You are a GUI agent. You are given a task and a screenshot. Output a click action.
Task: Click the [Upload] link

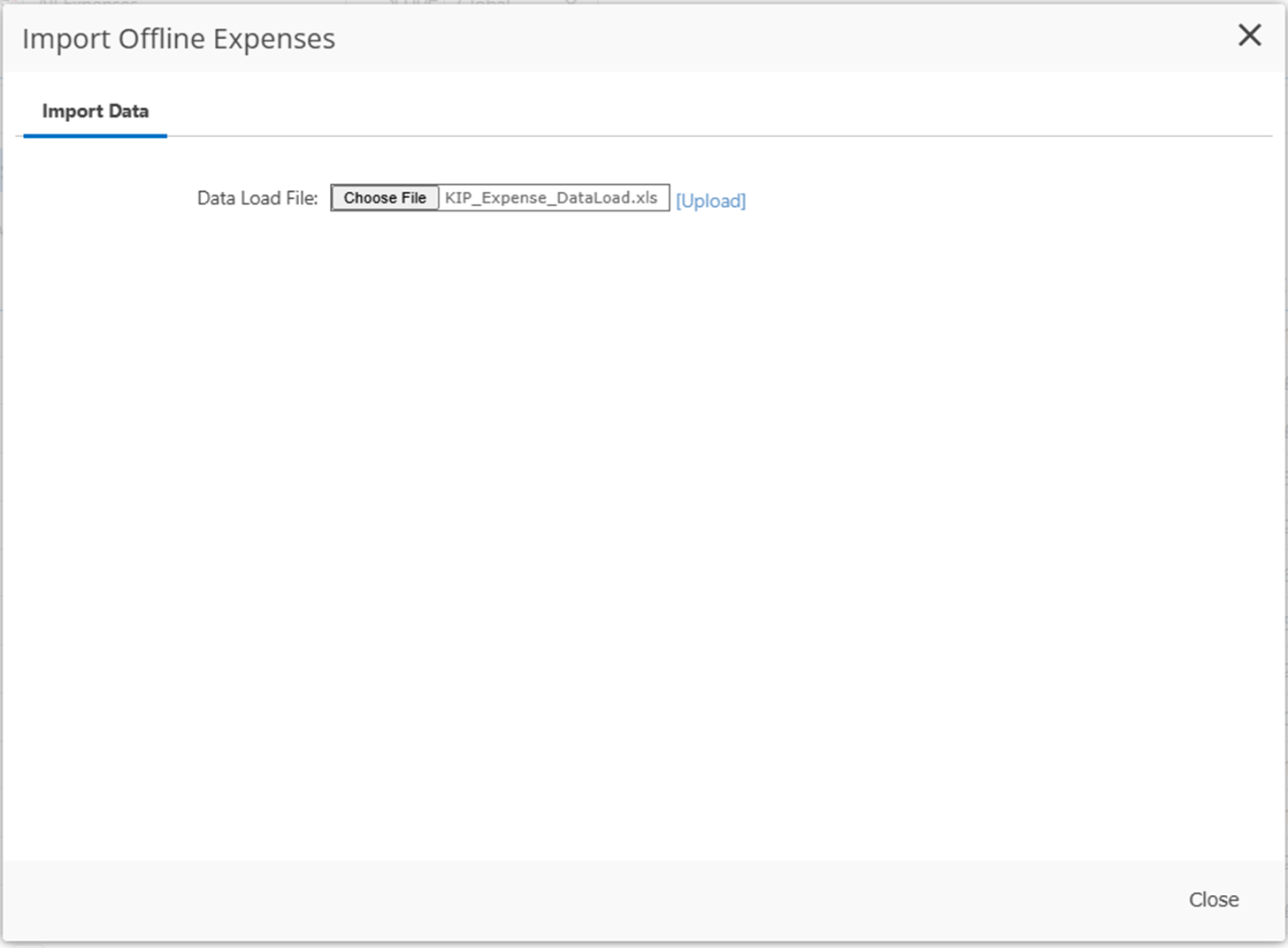point(710,201)
